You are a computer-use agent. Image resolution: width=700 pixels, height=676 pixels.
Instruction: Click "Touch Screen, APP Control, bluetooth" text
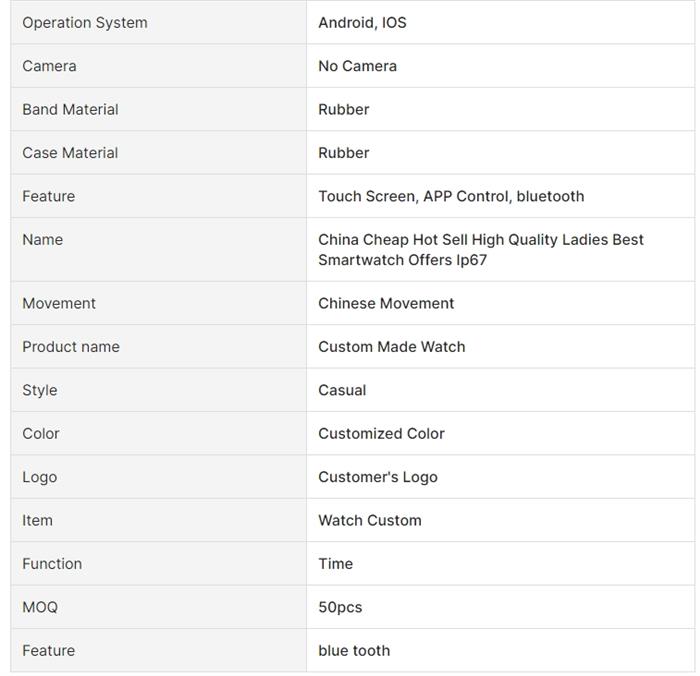[451, 197]
